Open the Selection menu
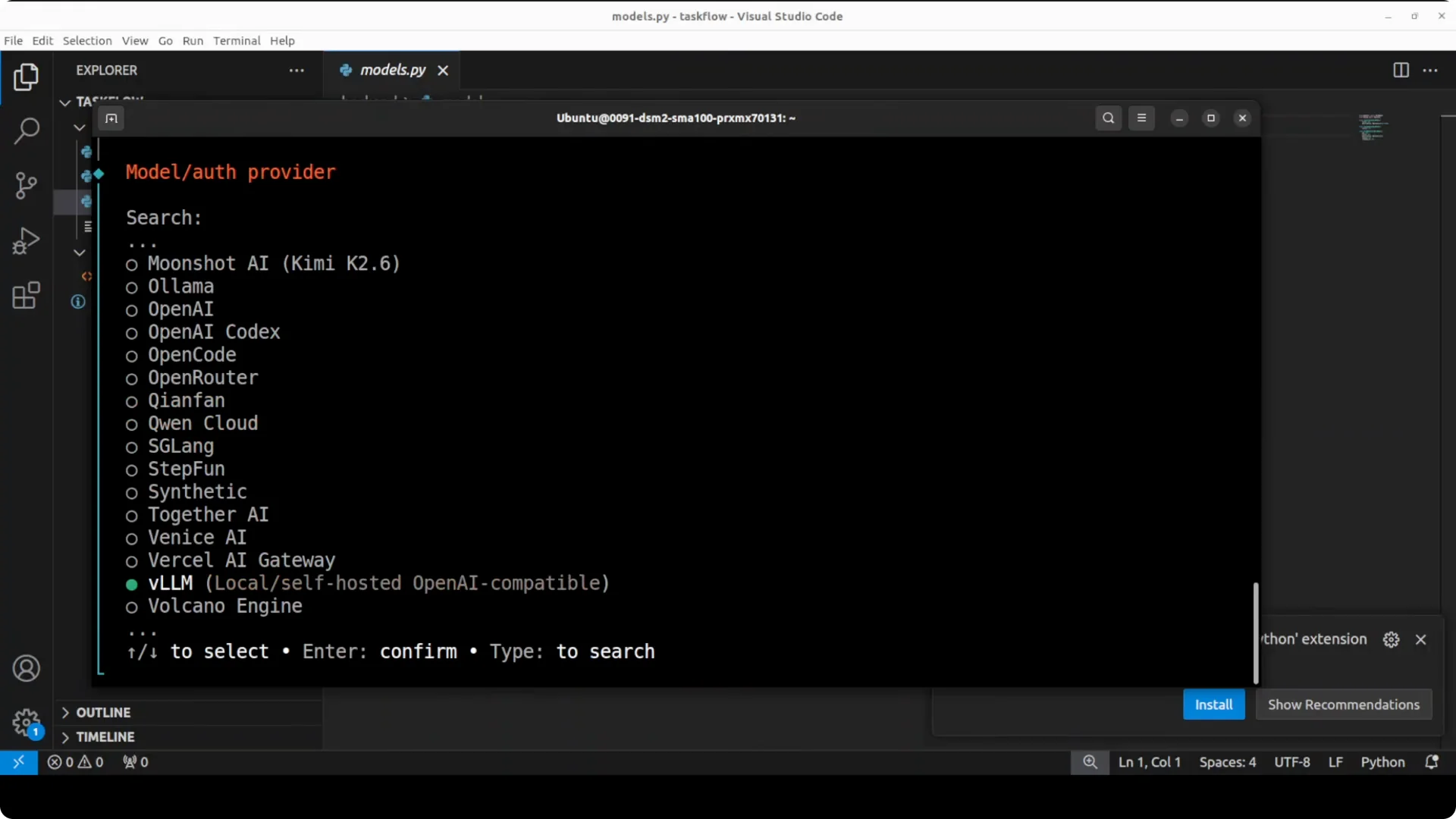Image resolution: width=1456 pixels, height=819 pixels. pos(87,41)
